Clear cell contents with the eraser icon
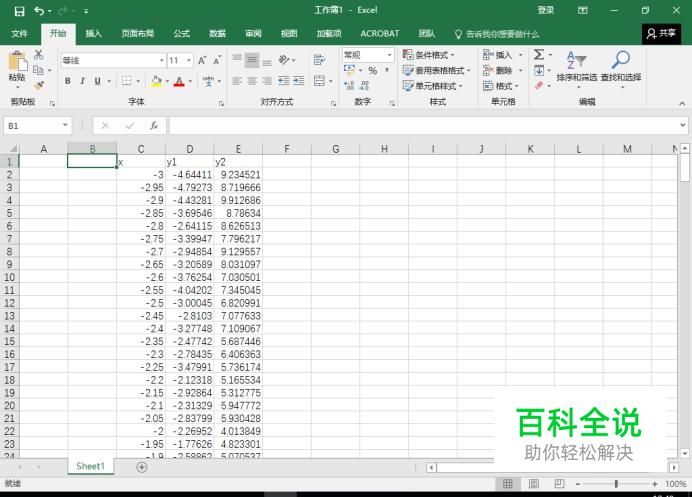Viewport: 692px width, 497px height. tap(539, 85)
